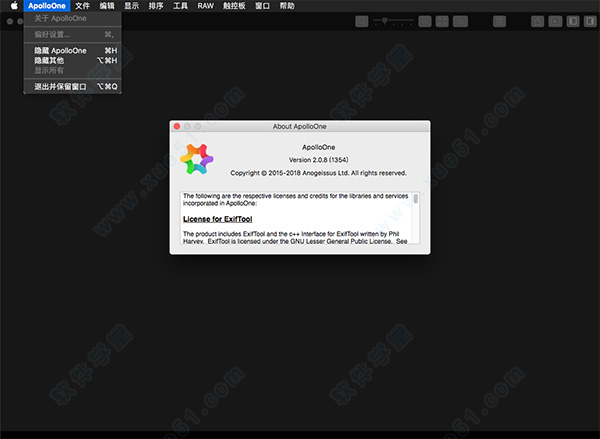
Task: Open the 窗口 menu
Action: pos(262,6)
